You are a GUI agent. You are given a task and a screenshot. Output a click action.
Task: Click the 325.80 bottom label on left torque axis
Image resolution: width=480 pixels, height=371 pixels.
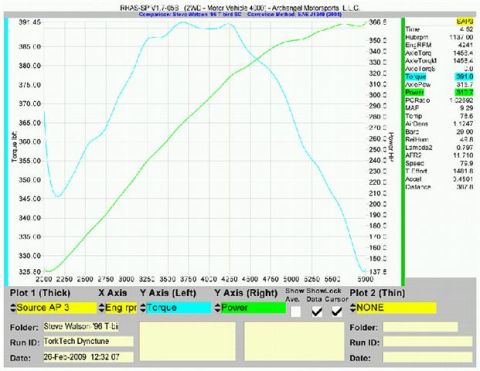point(30,272)
